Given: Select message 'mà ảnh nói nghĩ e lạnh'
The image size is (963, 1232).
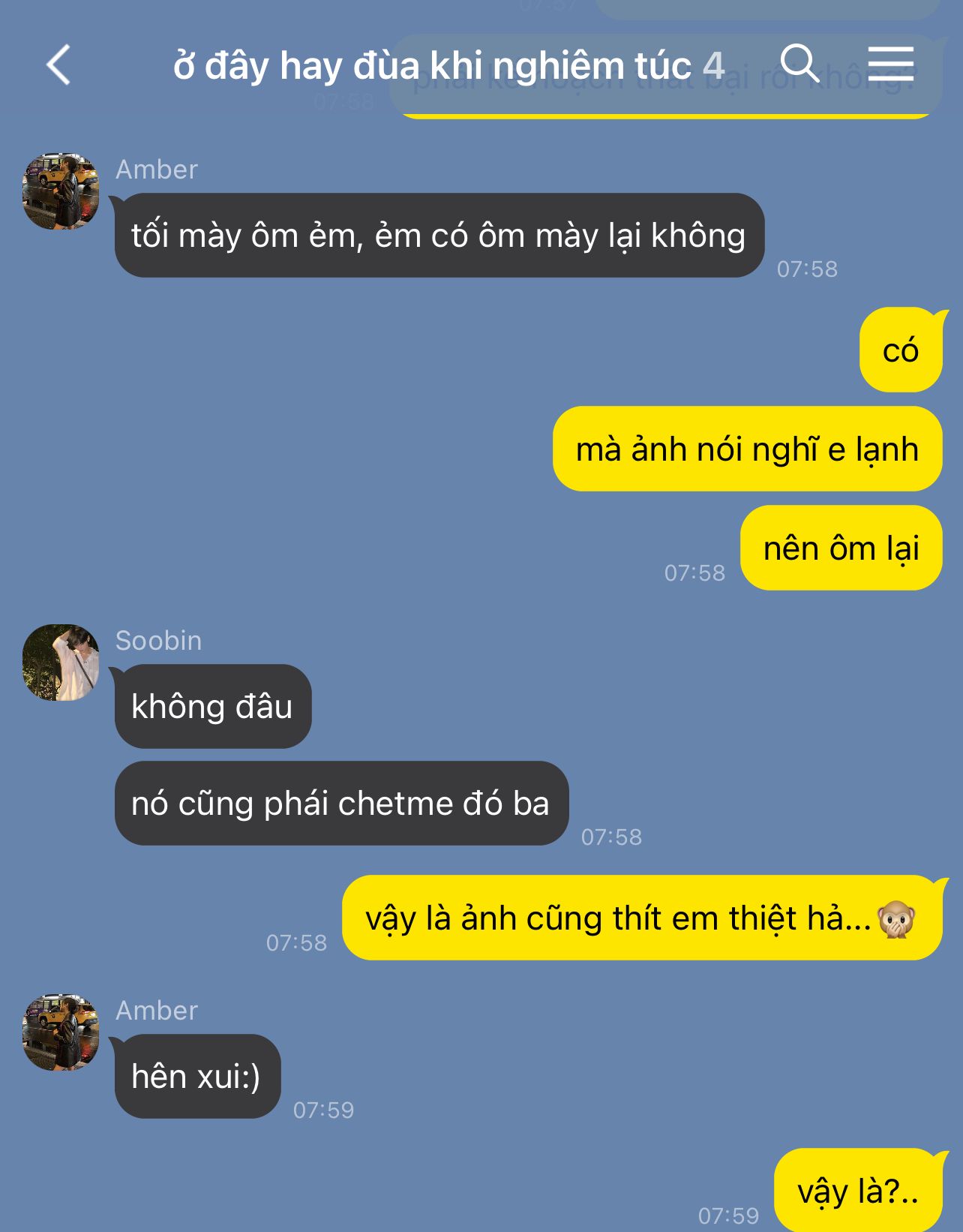Looking at the screenshot, I should pyautogui.click(x=748, y=449).
